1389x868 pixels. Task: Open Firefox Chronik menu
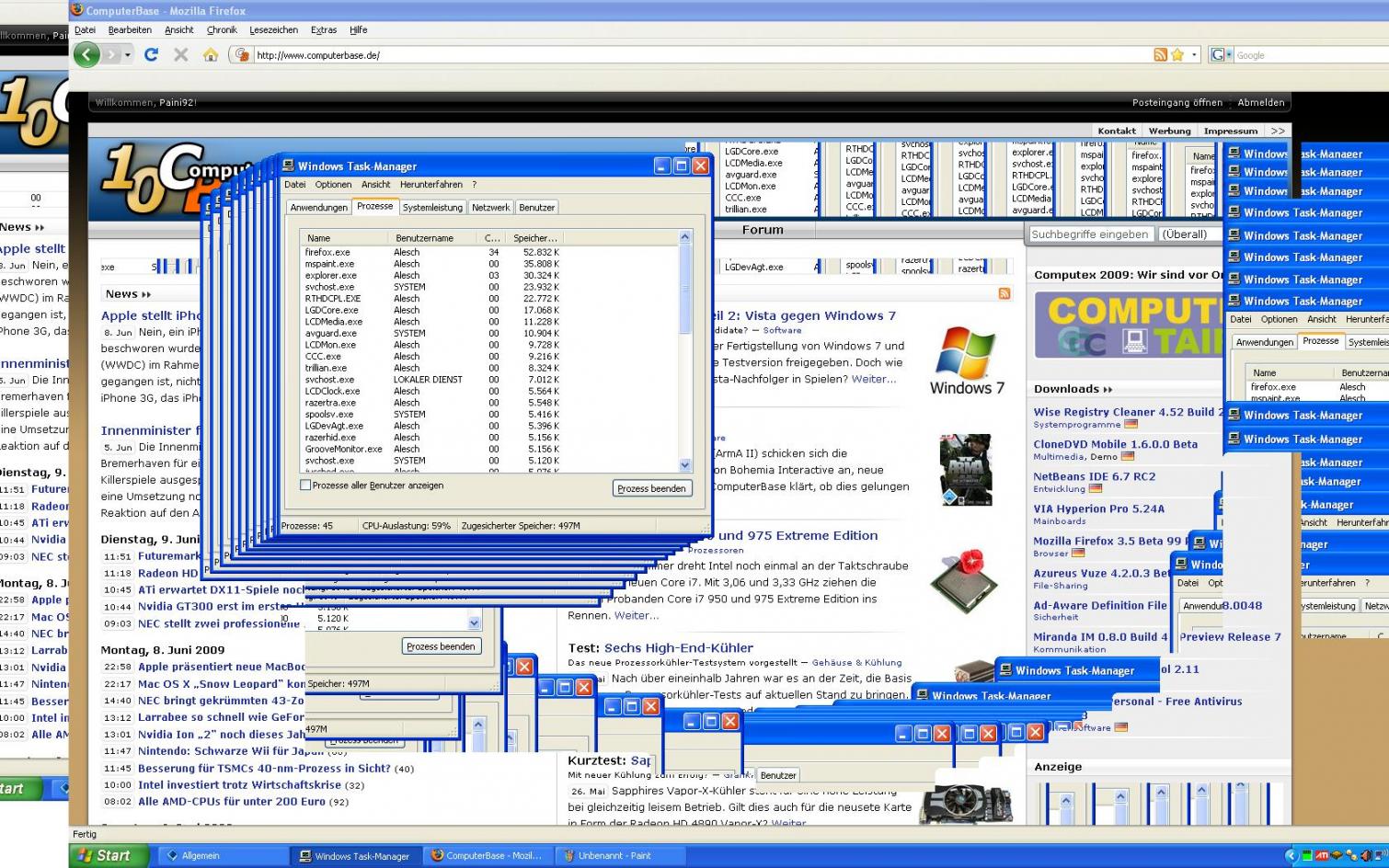[x=222, y=30]
